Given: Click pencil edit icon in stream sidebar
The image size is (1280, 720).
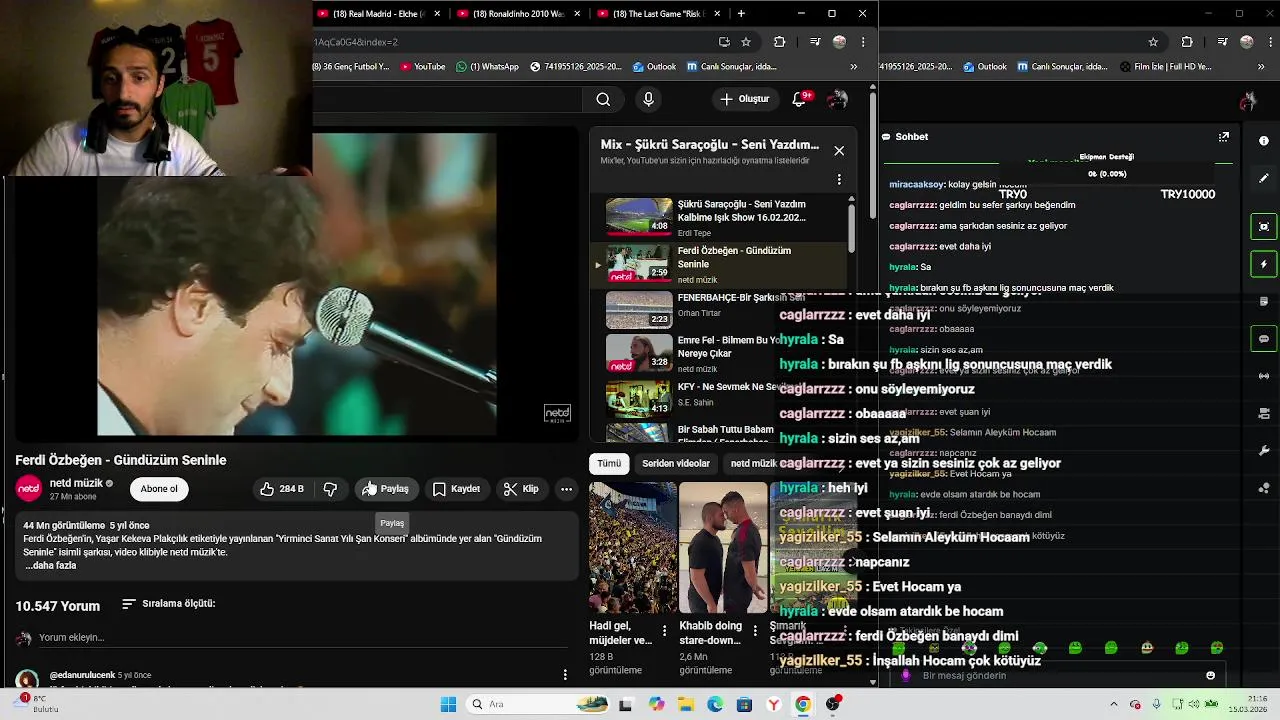Looking at the screenshot, I should click(1264, 178).
